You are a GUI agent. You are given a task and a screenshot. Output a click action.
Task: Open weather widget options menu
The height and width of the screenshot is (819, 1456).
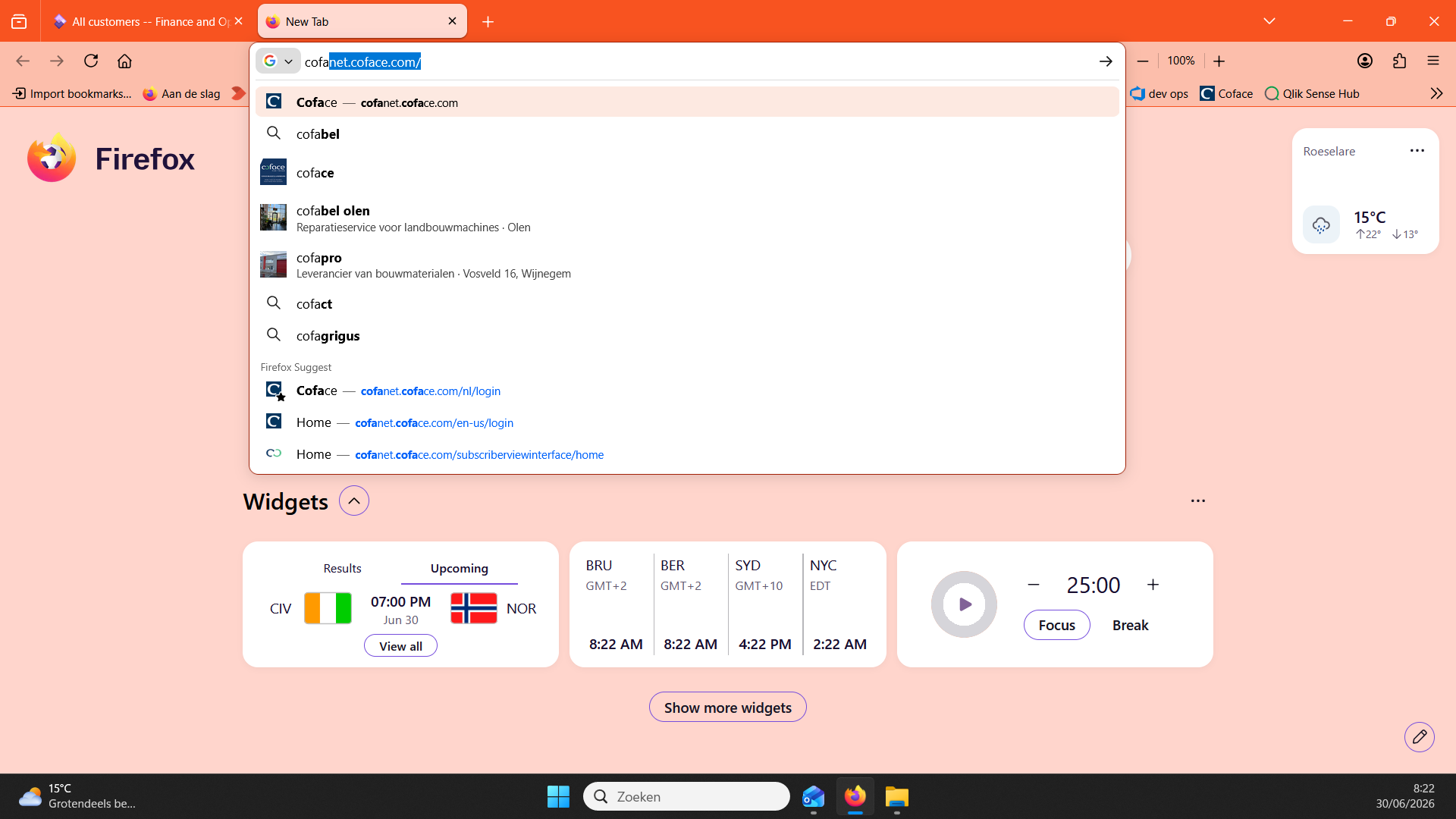click(1417, 151)
